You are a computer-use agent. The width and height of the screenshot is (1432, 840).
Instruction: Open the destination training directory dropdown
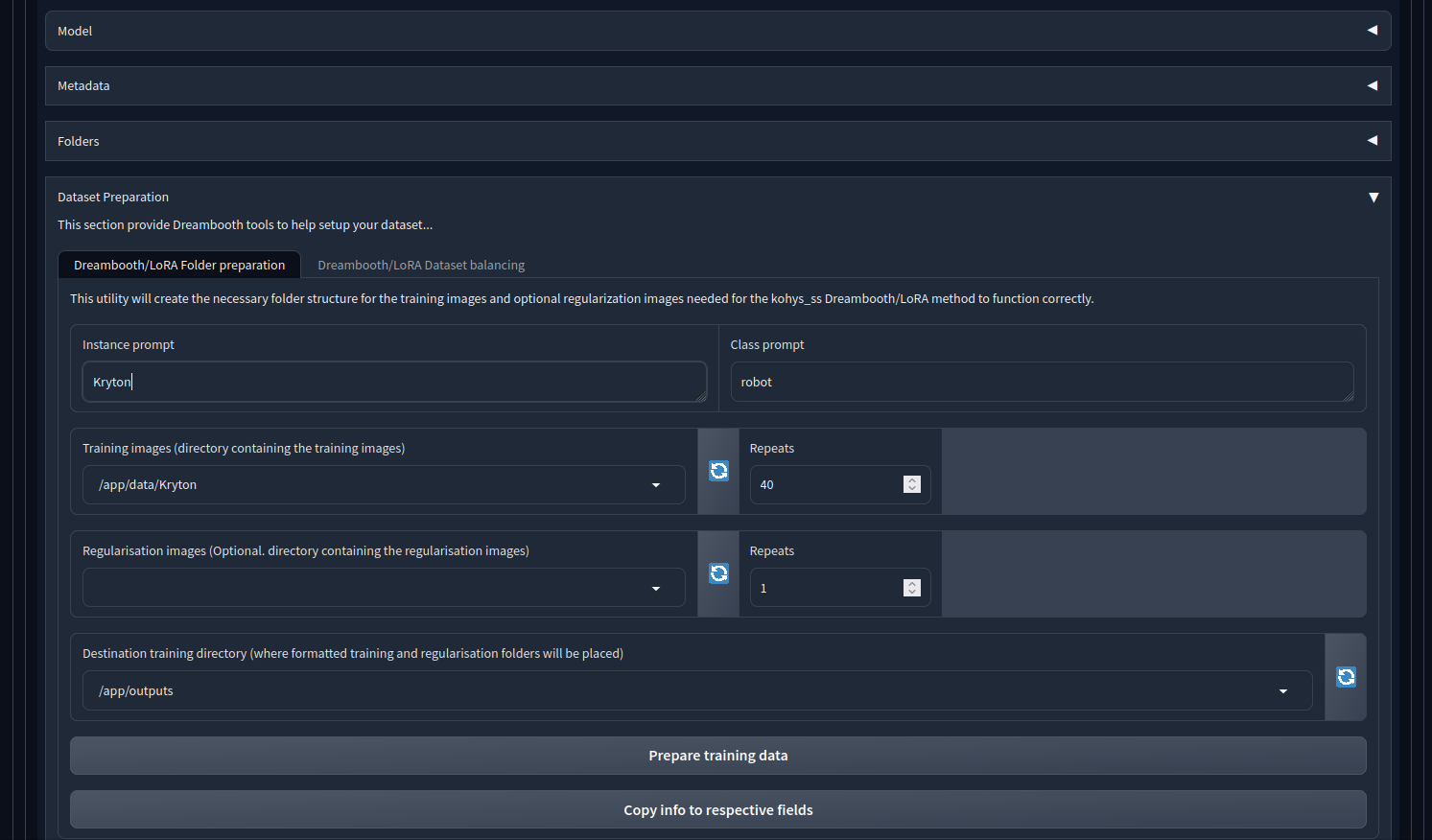[x=1282, y=691]
